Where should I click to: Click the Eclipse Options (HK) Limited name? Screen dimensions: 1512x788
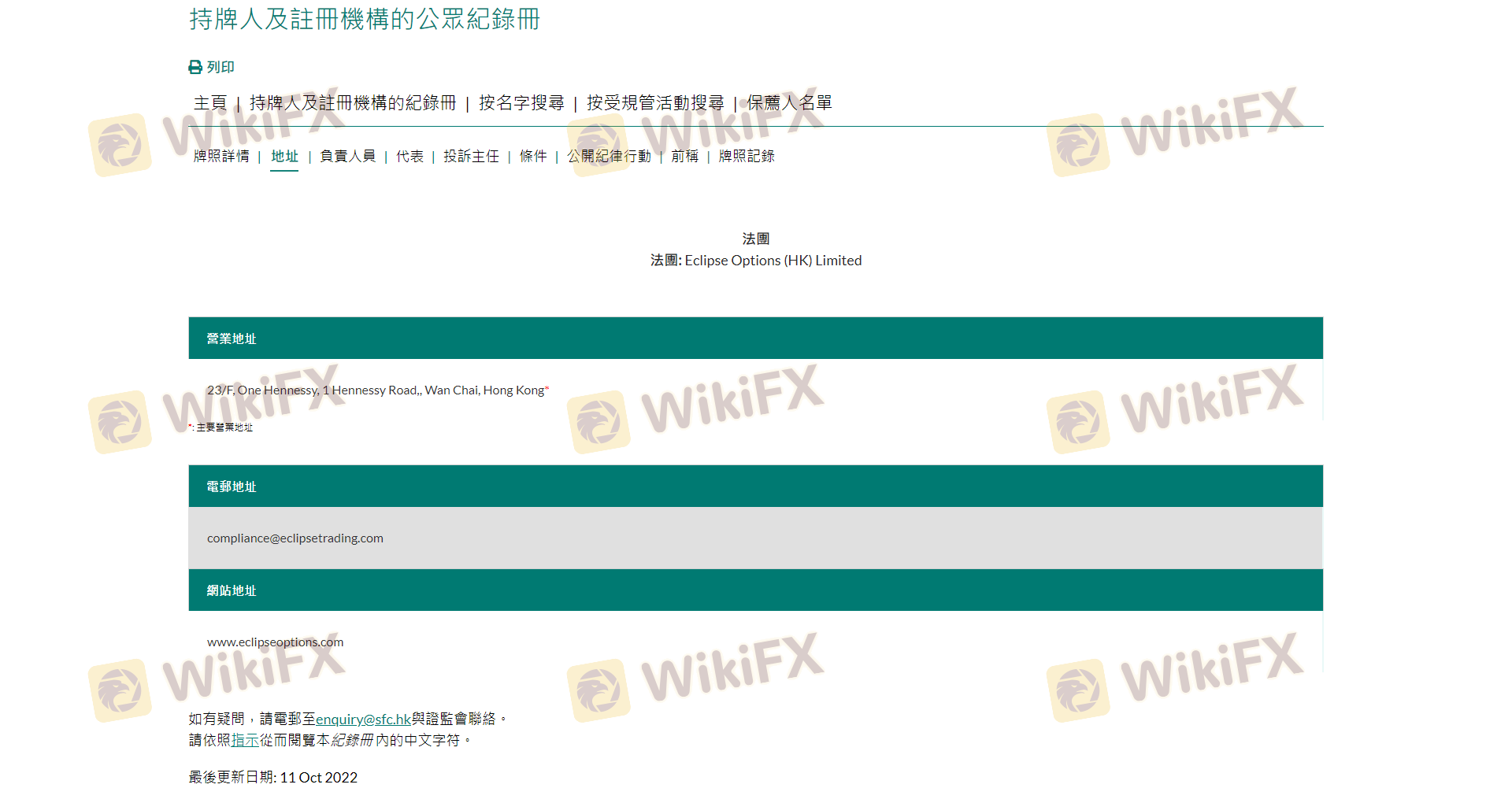click(x=773, y=261)
